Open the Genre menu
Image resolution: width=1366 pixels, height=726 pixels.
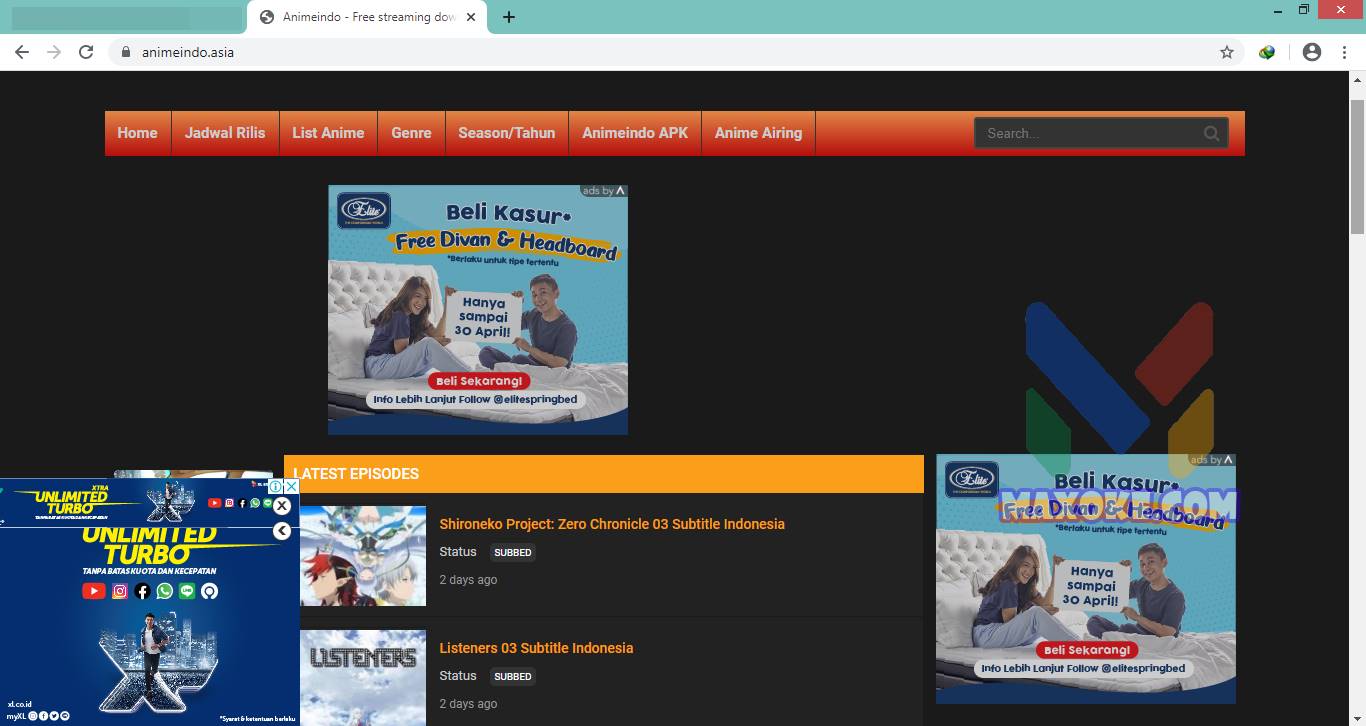[x=411, y=133]
